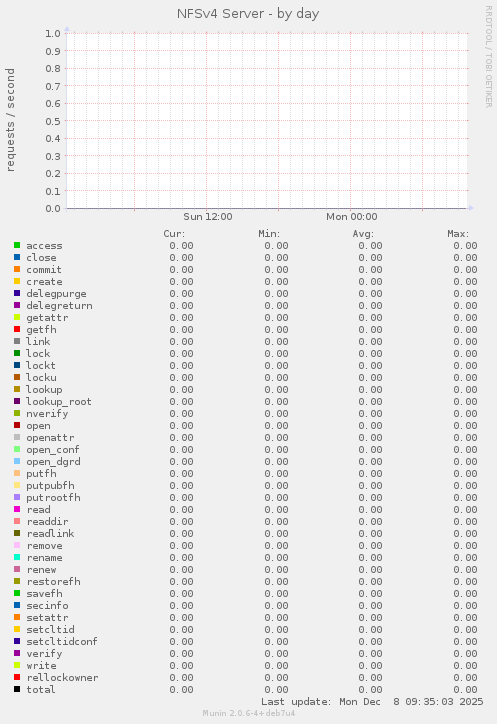Select the 'secinfo' legend label
Viewport: 497px width, 724px height.
pos(48,605)
